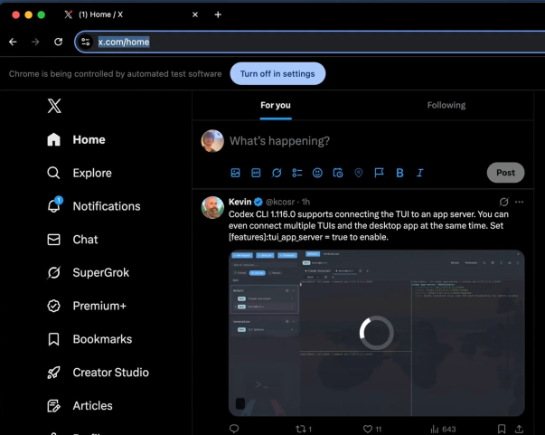Open SuperGrok from sidebar
Screen dimensions: 545x435
(x=88, y=273)
